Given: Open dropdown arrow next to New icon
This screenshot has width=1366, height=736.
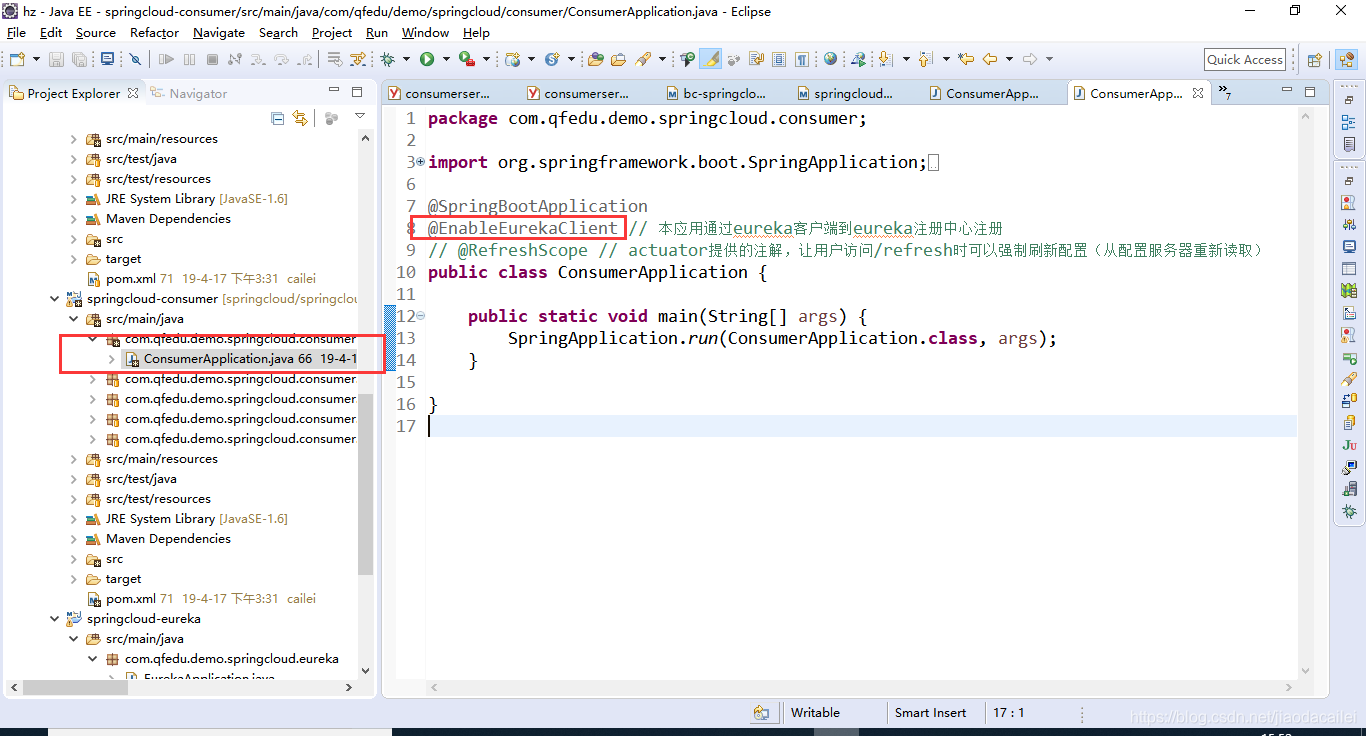Looking at the screenshot, I should 36,60.
